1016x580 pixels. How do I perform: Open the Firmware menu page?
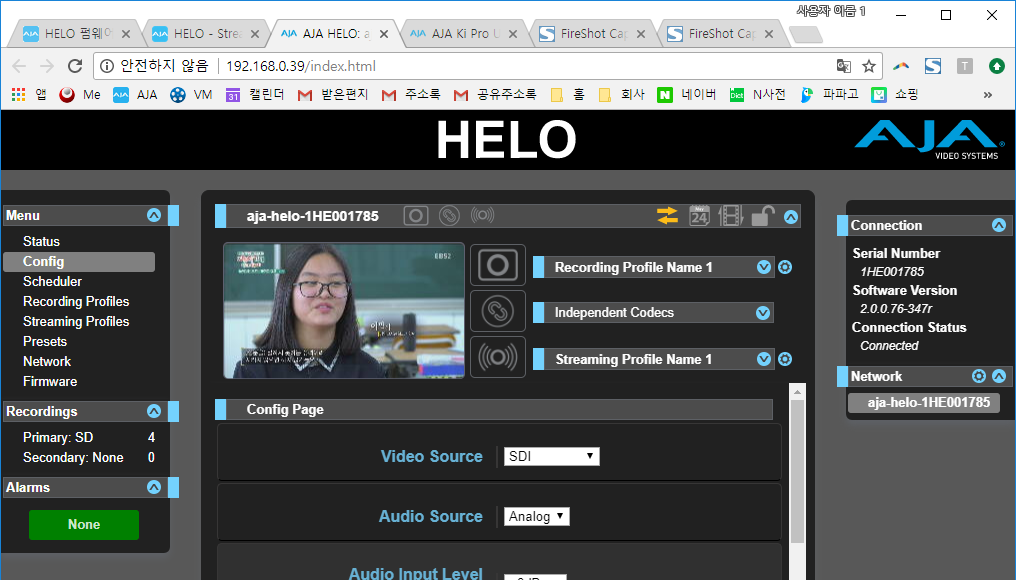(x=50, y=382)
